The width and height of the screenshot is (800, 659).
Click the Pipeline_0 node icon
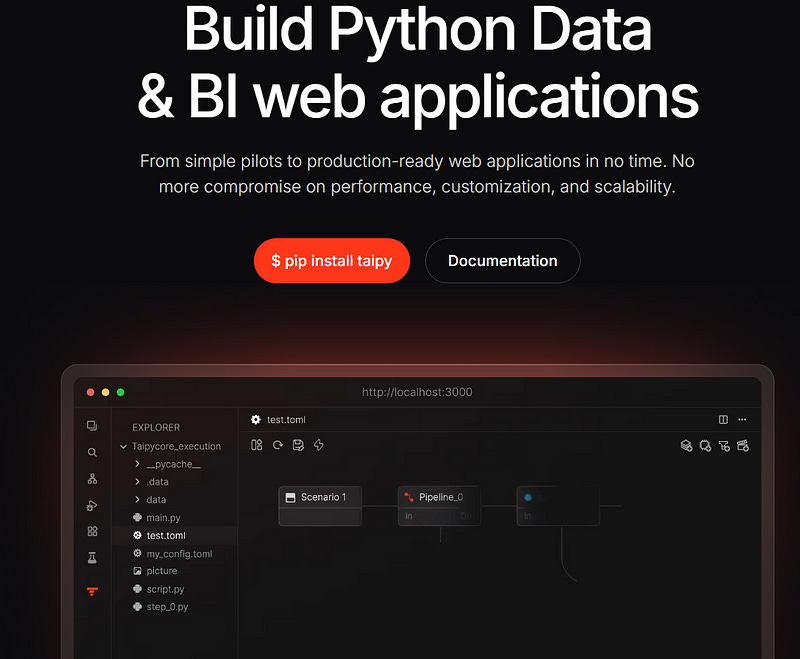pos(409,497)
